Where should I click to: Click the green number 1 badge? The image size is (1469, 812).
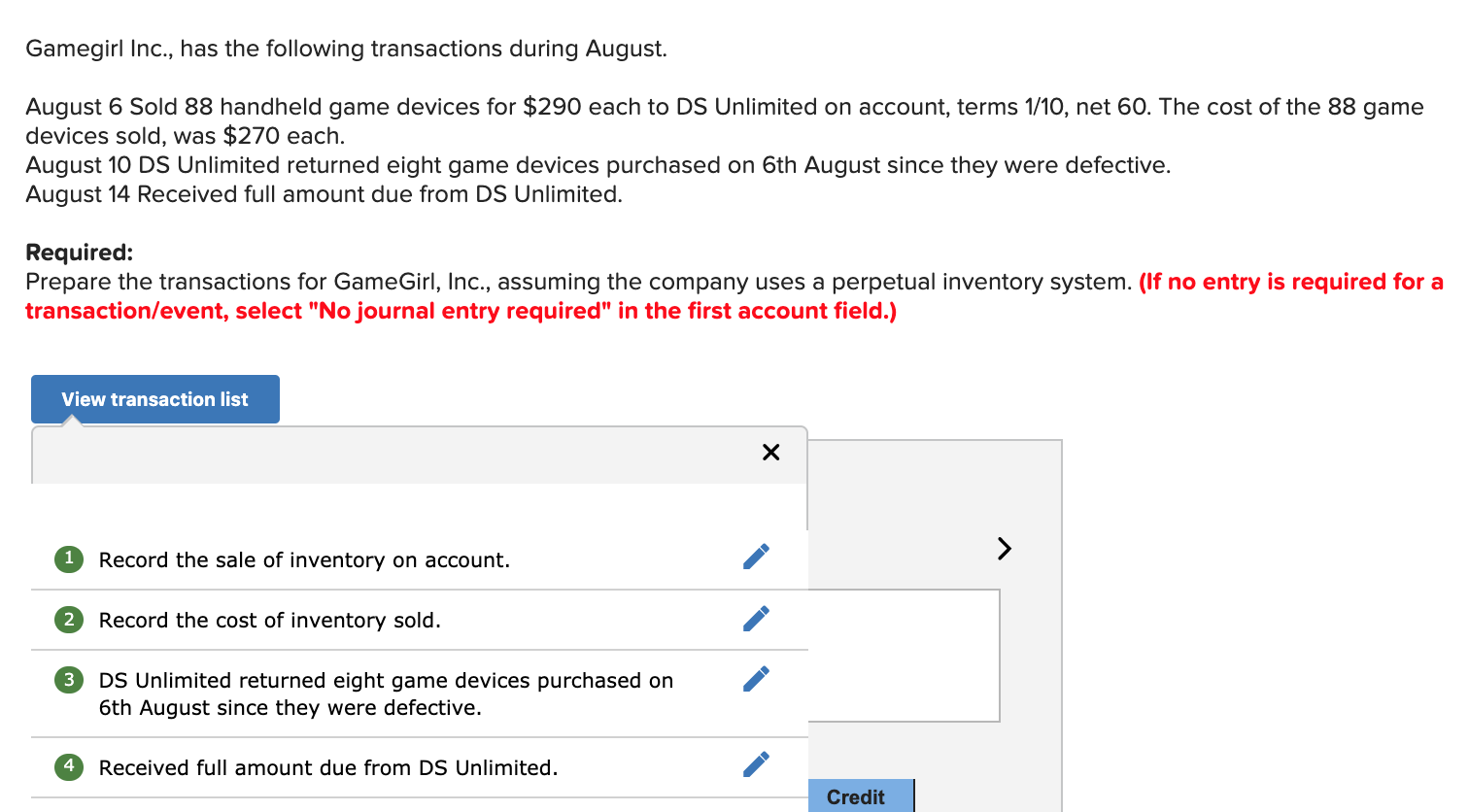pos(68,559)
